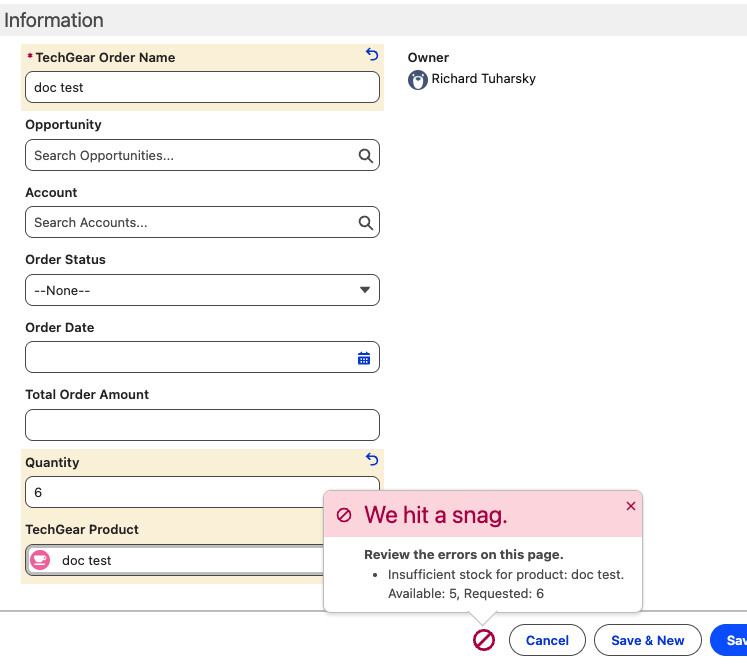
Task: Expand the Order Status dropdown
Action: coord(202,291)
